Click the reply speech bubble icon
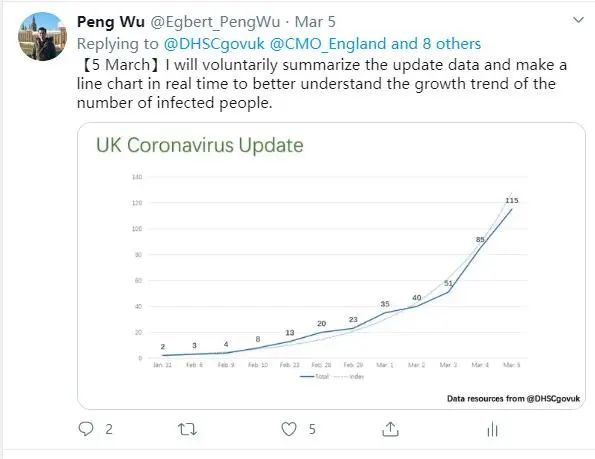The height and width of the screenshot is (459, 595). [86, 429]
